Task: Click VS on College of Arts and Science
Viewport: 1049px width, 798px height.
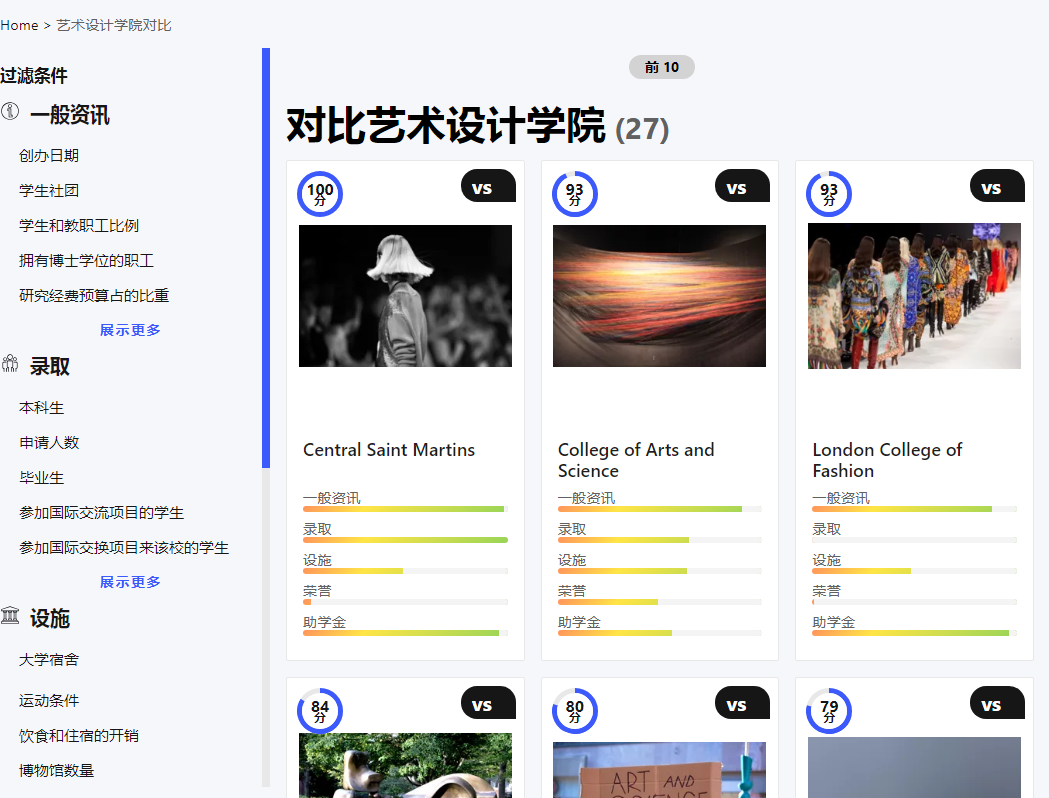Action: pos(743,186)
